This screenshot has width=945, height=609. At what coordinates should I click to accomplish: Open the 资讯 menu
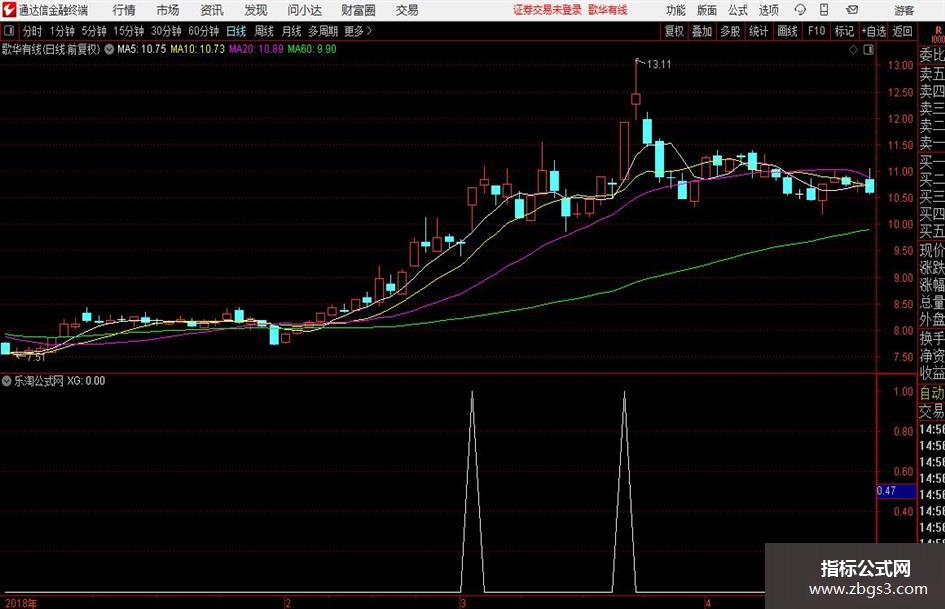pos(212,10)
